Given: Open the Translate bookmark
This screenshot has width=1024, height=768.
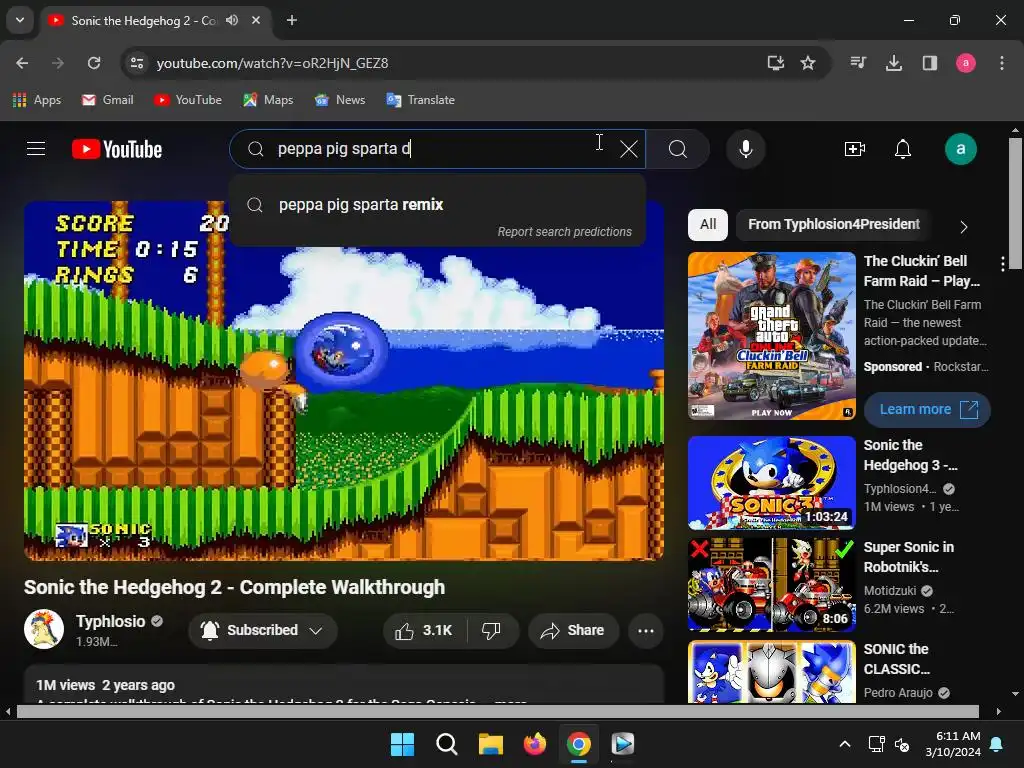Looking at the screenshot, I should point(421,100).
